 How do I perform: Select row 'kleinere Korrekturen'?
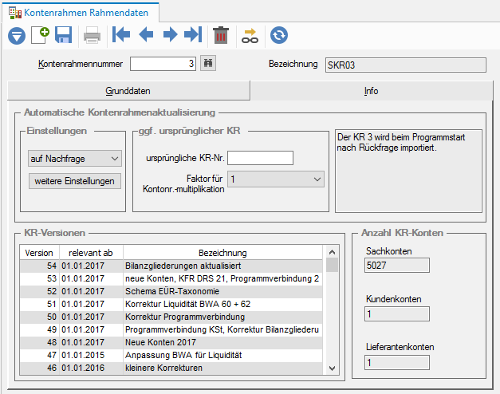(x=171, y=368)
